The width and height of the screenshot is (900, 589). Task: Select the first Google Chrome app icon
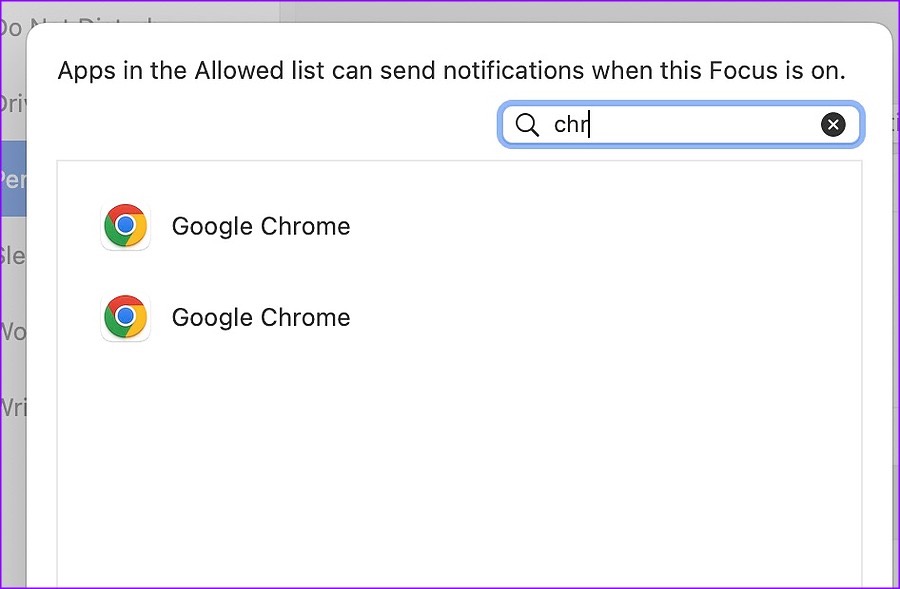(126, 226)
